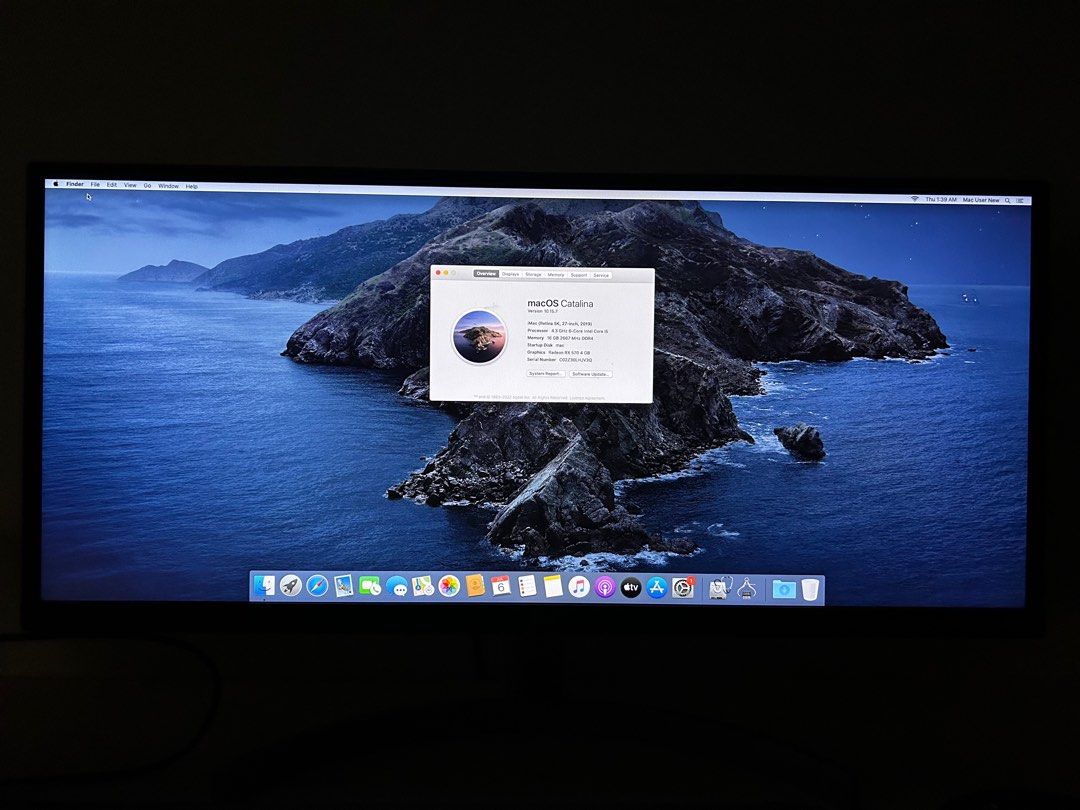Open Downloads folder in the Dock
Screen dimensions: 1080x810
pos(784,590)
